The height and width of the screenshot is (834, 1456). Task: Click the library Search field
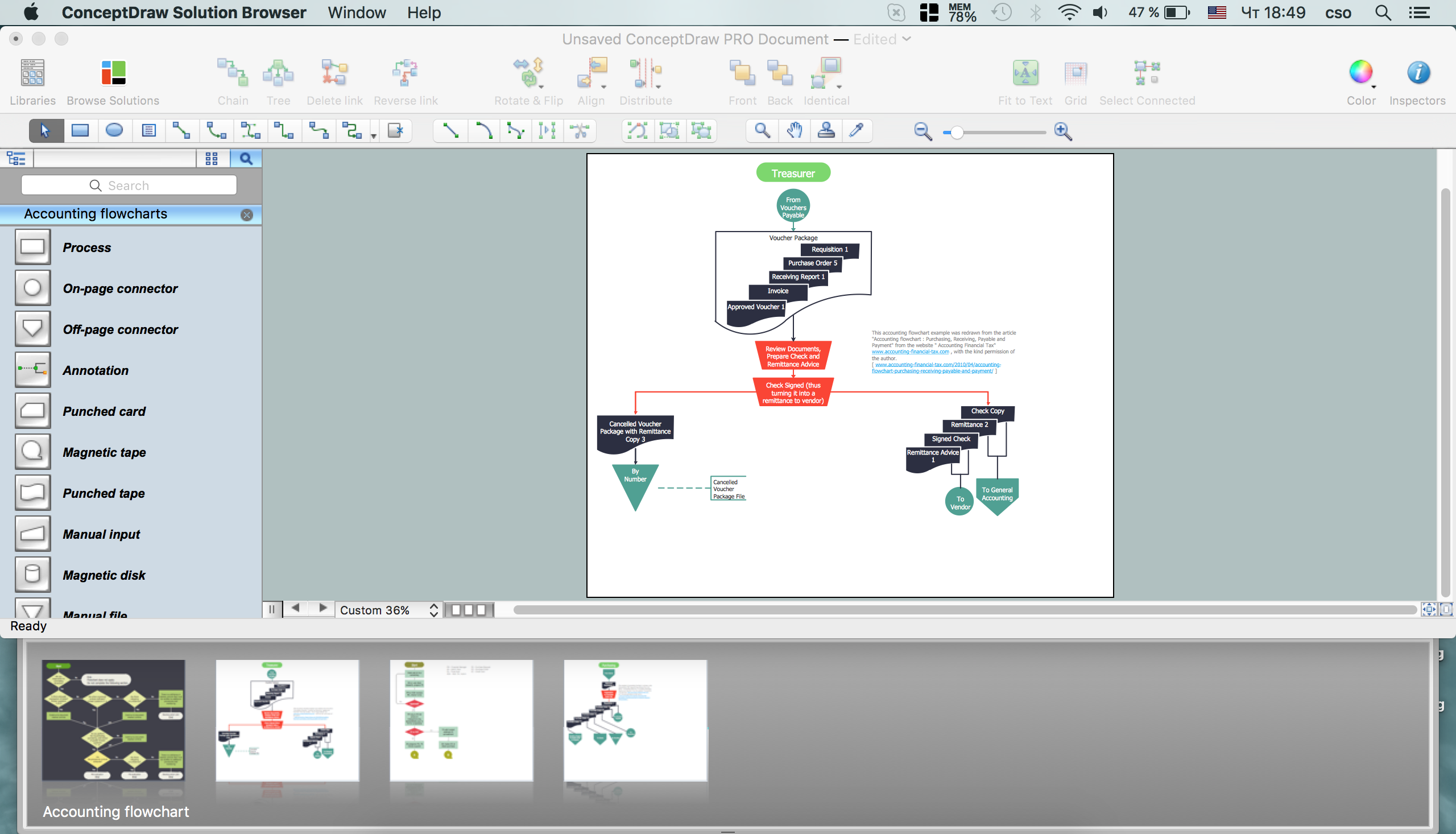(x=129, y=185)
